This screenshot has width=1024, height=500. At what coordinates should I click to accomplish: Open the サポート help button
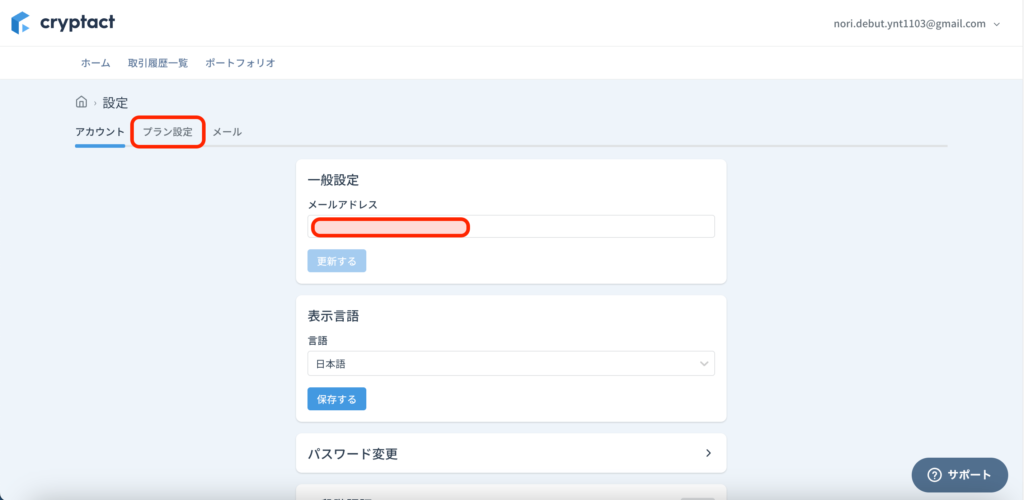pos(960,475)
